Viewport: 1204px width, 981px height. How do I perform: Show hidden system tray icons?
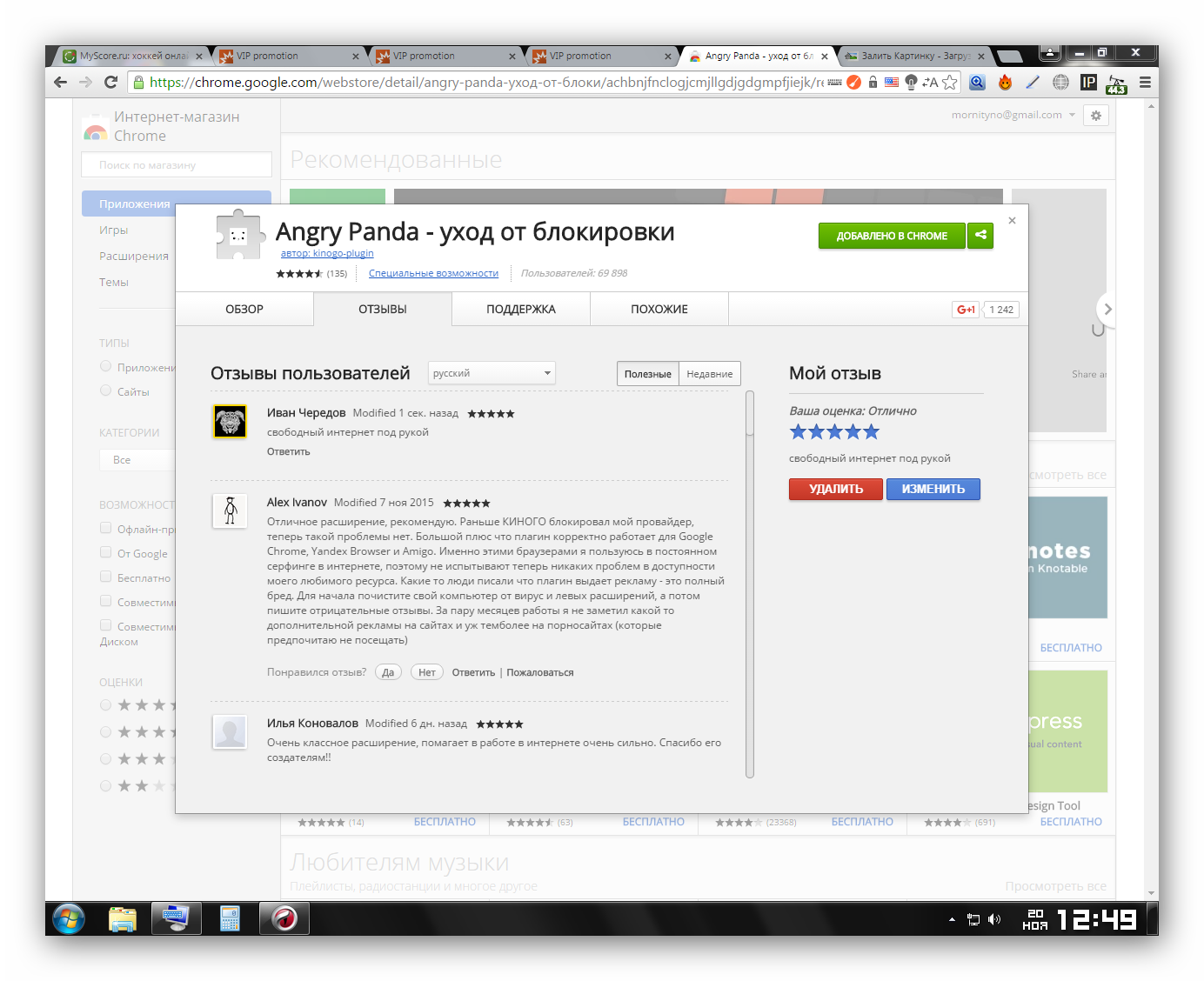(952, 919)
